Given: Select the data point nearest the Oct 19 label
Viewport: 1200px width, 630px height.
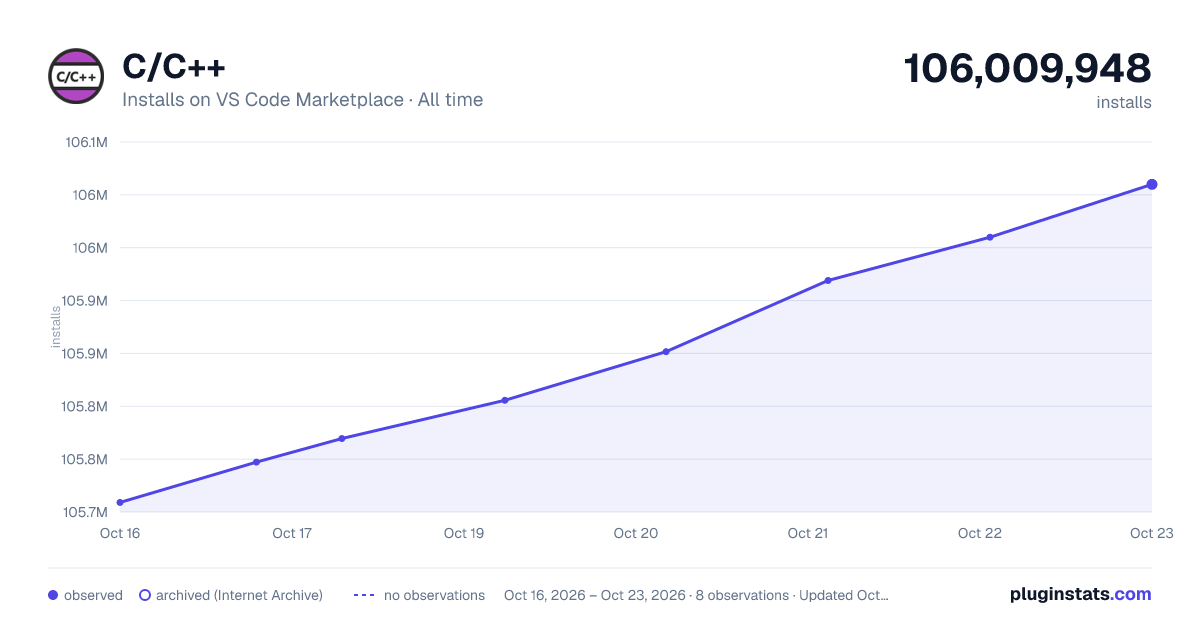Looking at the screenshot, I should [x=505, y=400].
